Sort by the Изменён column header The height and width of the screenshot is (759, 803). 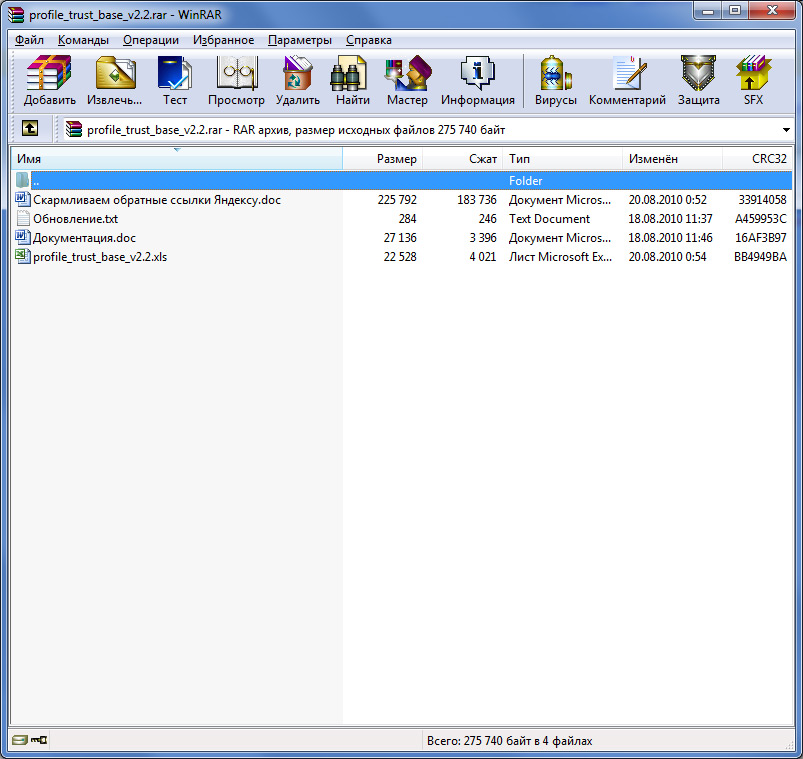pyautogui.click(x=672, y=159)
